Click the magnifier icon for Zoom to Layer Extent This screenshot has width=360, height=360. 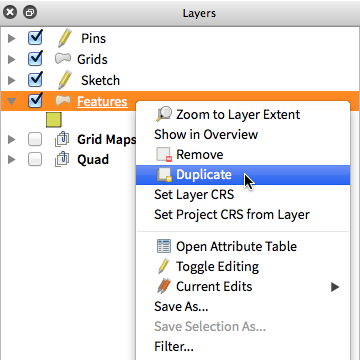pyautogui.click(x=164, y=114)
